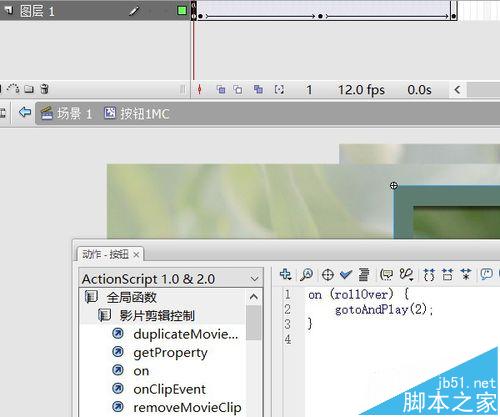The width and height of the screenshot is (500, 417).
Task: Click the registration point crosshair on stage
Action: [x=394, y=186]
